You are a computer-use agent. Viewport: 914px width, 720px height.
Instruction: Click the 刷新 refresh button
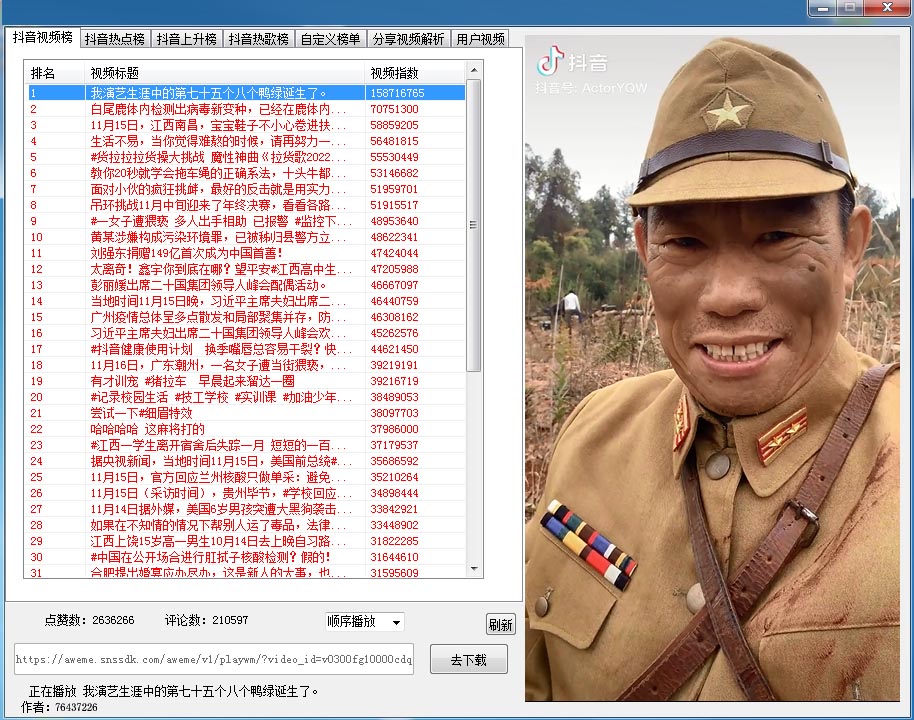tap(501, 625)
